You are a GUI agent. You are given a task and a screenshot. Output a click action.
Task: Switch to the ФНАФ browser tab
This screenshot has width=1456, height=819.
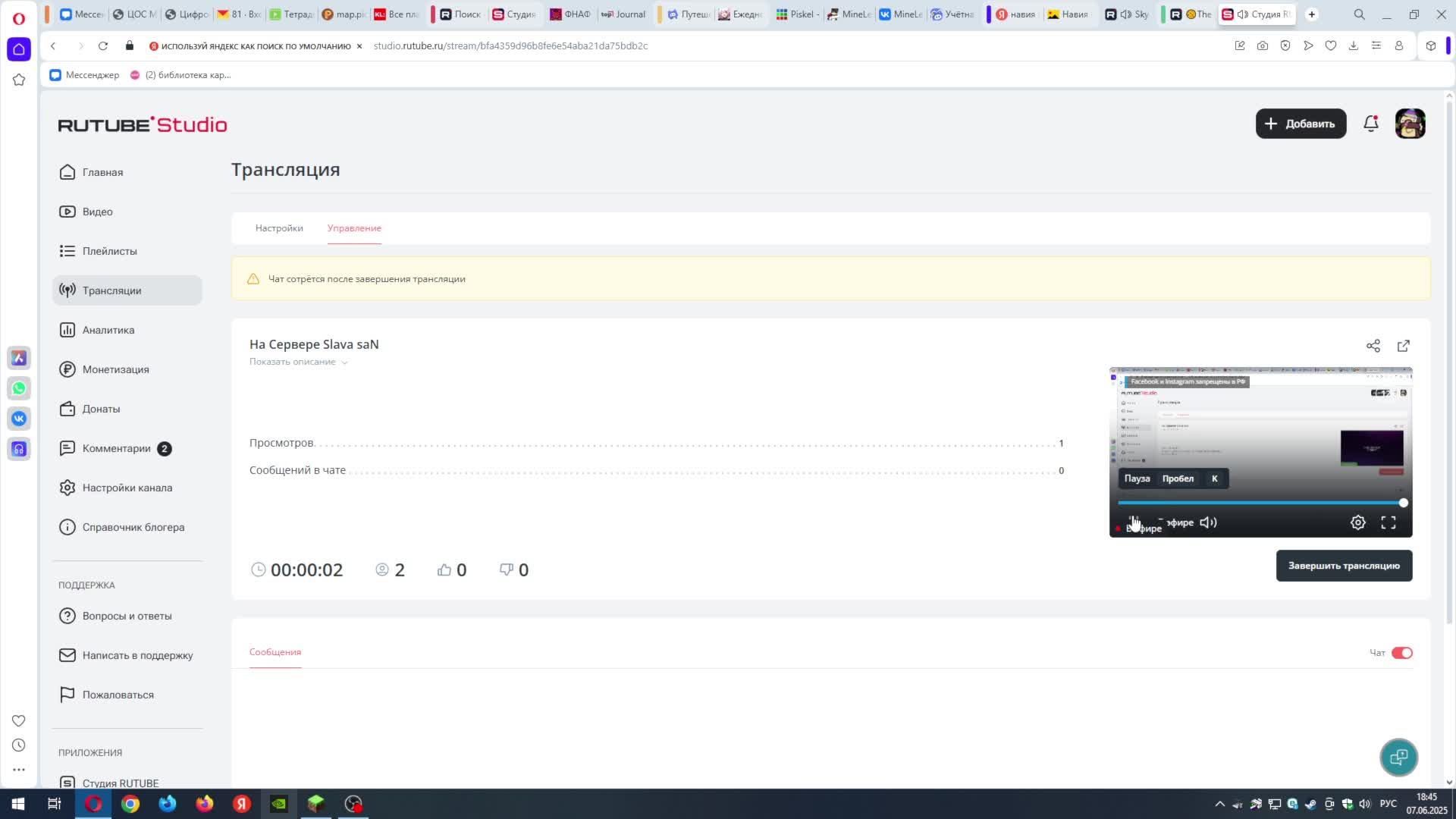(x=570, y=14)
